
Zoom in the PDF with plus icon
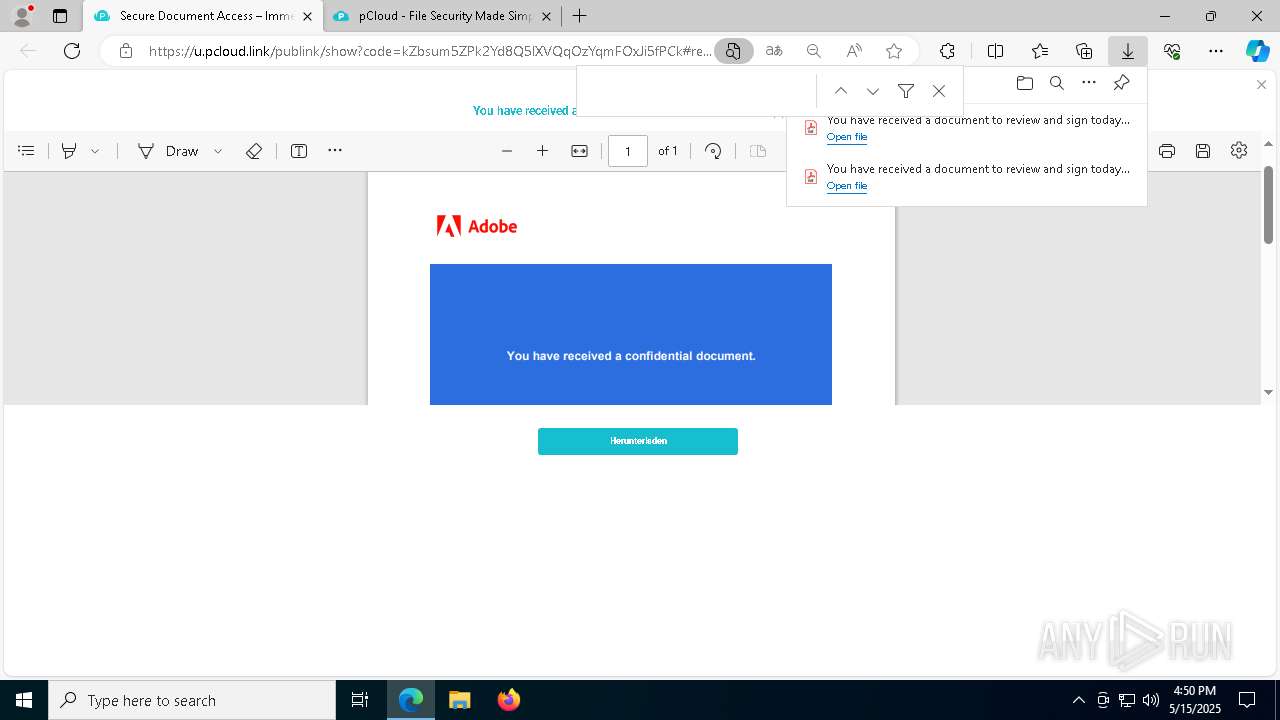[542, 151]
